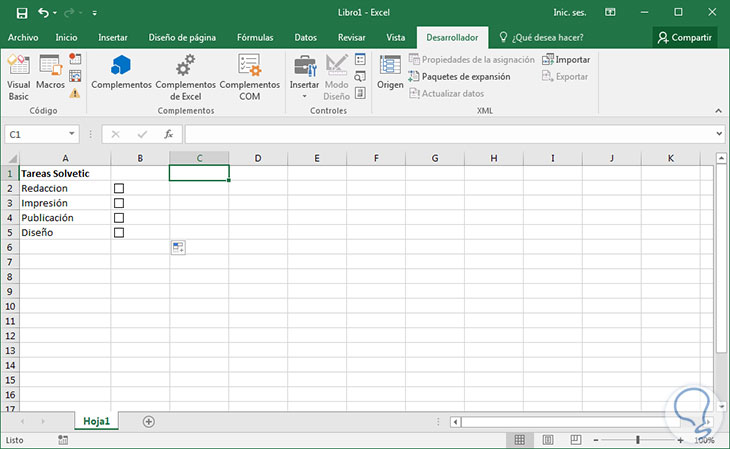
Task: Open the Macros dialog
Action: coord(50,72)
